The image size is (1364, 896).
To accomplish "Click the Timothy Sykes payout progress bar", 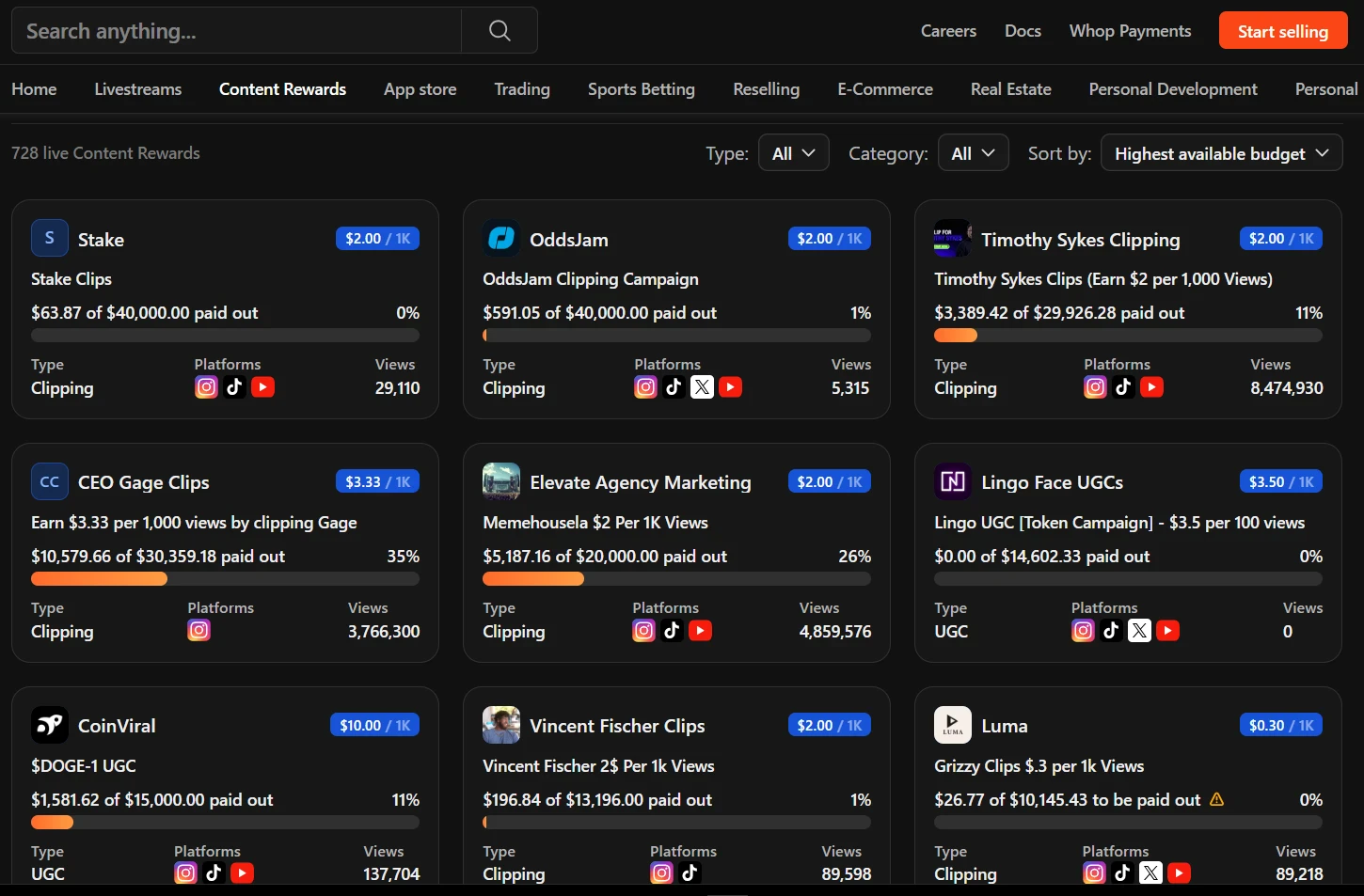I will [1128, 336].
